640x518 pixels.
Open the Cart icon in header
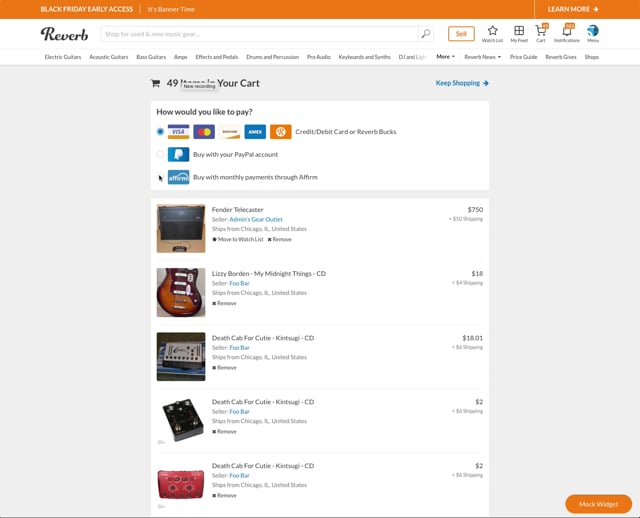point(541,31)
